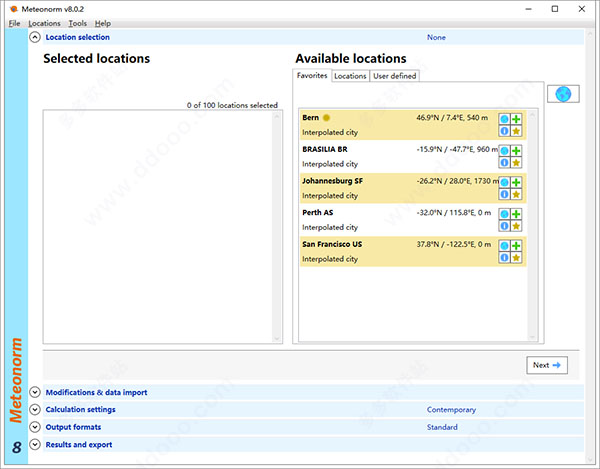The width and height of the screenshot is (600, 469).
Task: Open the Tools menu
Action: [77, 23]
